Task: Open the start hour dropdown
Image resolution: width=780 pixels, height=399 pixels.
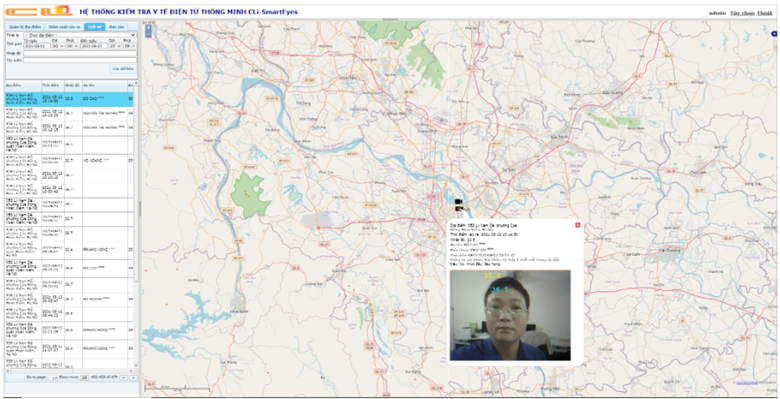Action: point(58,46)
